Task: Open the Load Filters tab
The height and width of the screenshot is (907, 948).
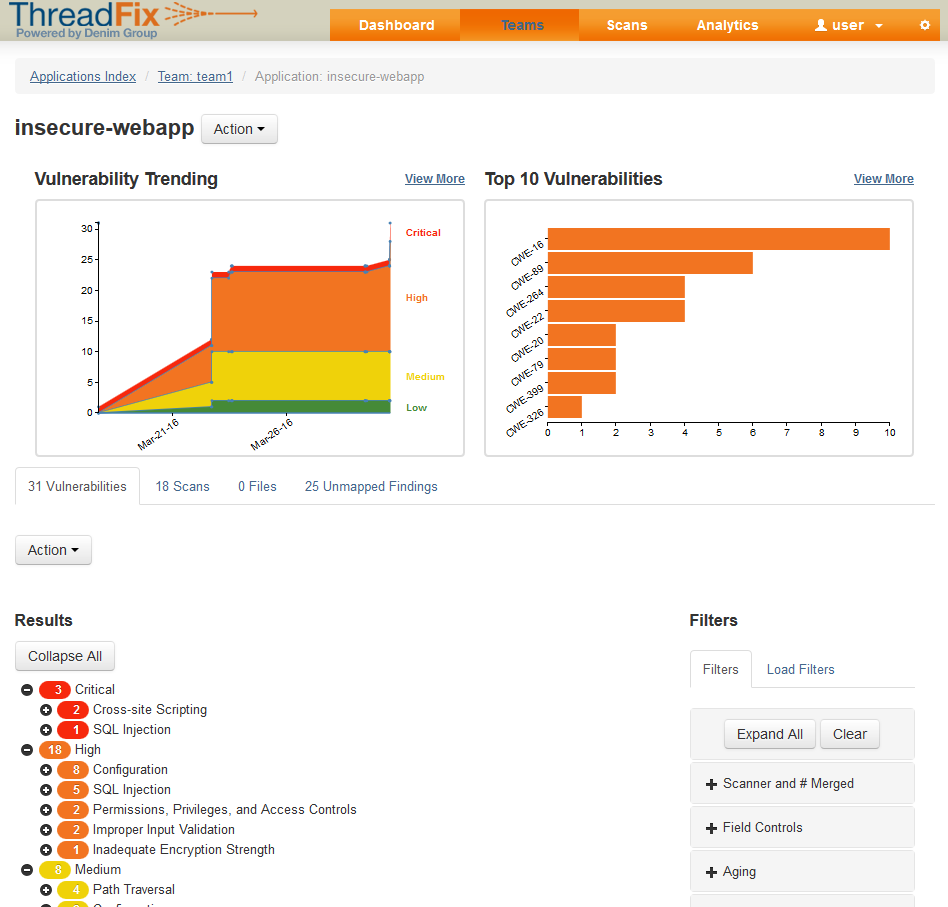Action: tap(800, 669)
